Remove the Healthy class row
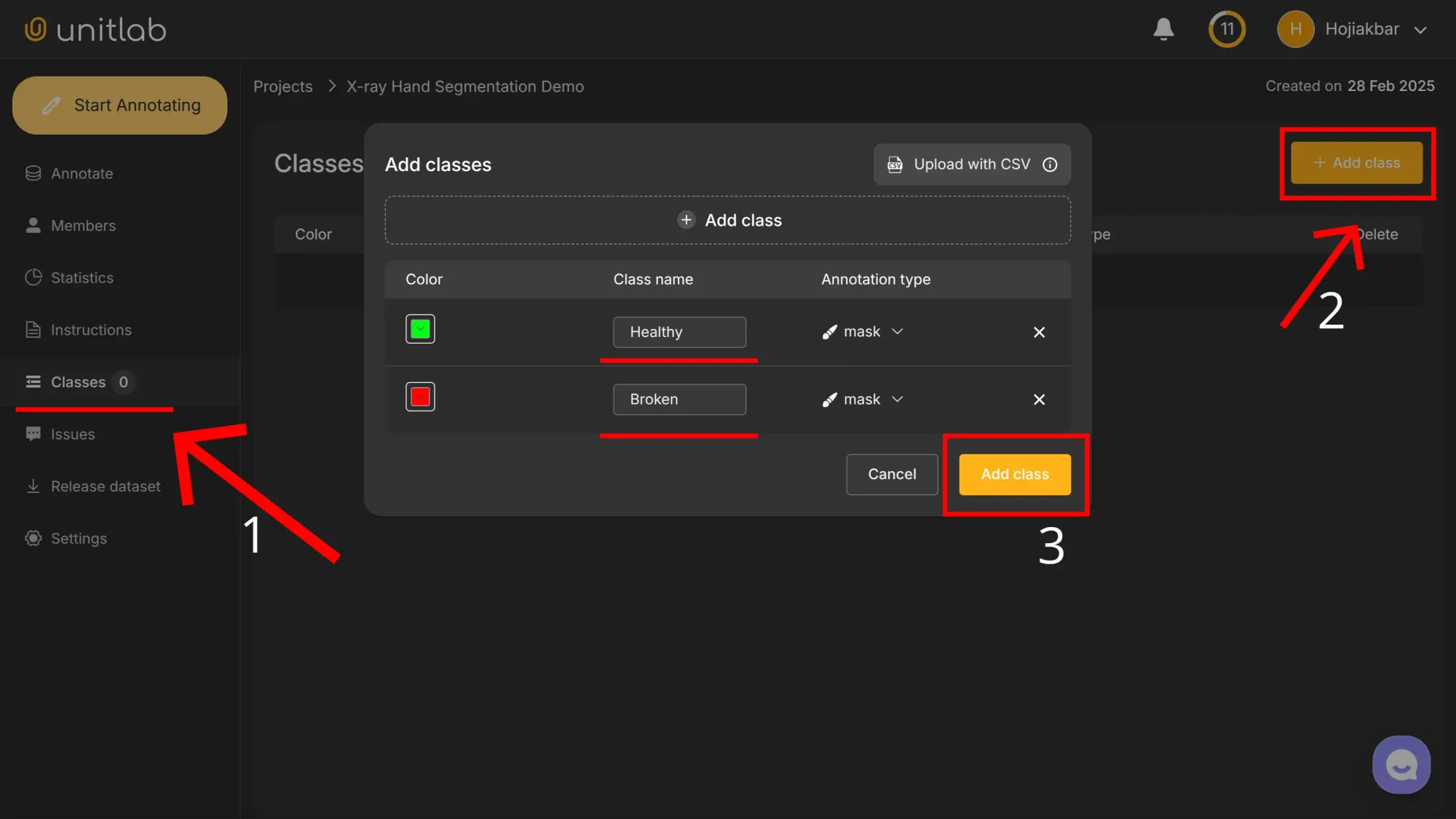The height and width of the screenshot is (819, 1456). pos(1039,332)
